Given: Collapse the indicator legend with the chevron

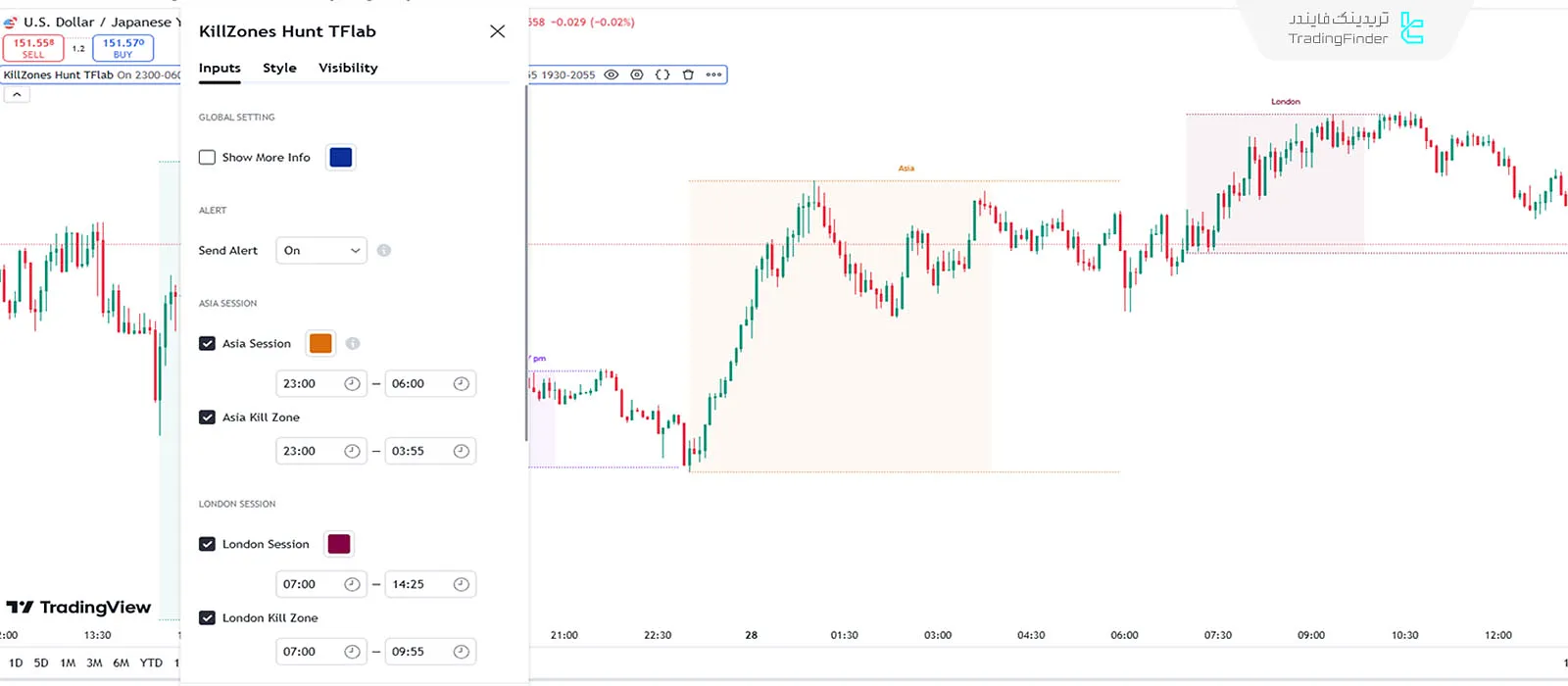Looking at the screenshot, I should click(17, 95).
